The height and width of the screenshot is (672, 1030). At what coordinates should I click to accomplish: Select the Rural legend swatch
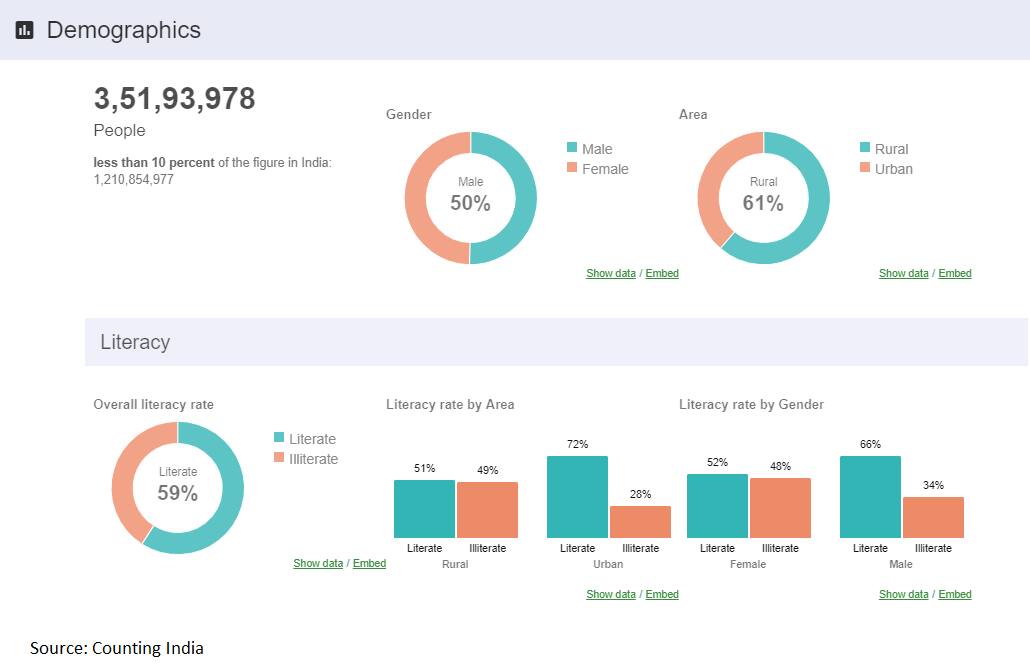(x=865, y=148)
